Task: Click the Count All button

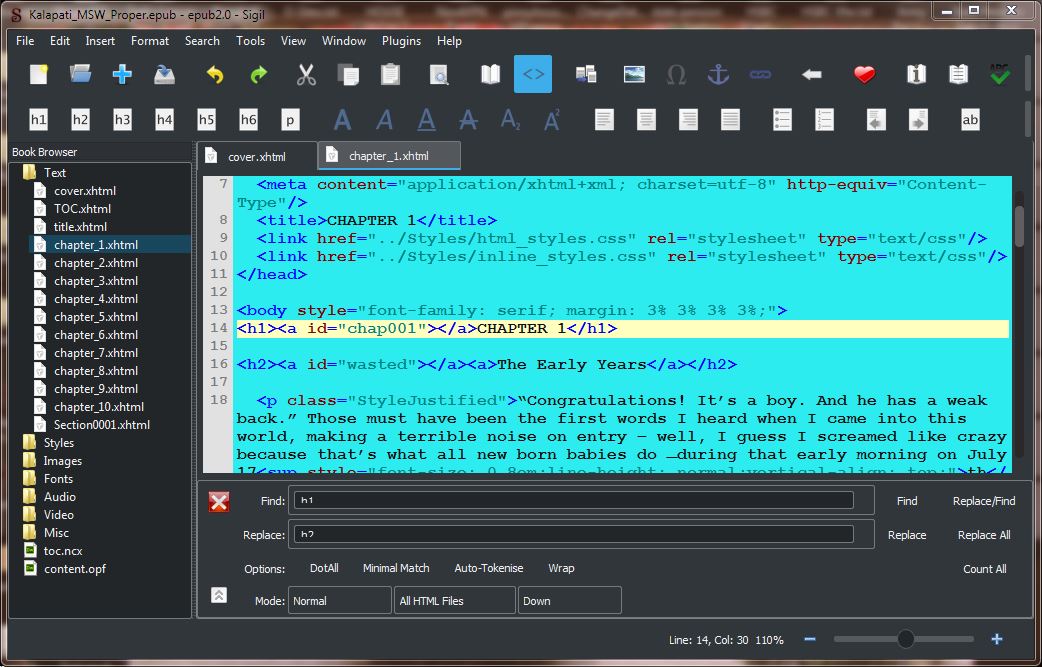Action: coord(984,569)
